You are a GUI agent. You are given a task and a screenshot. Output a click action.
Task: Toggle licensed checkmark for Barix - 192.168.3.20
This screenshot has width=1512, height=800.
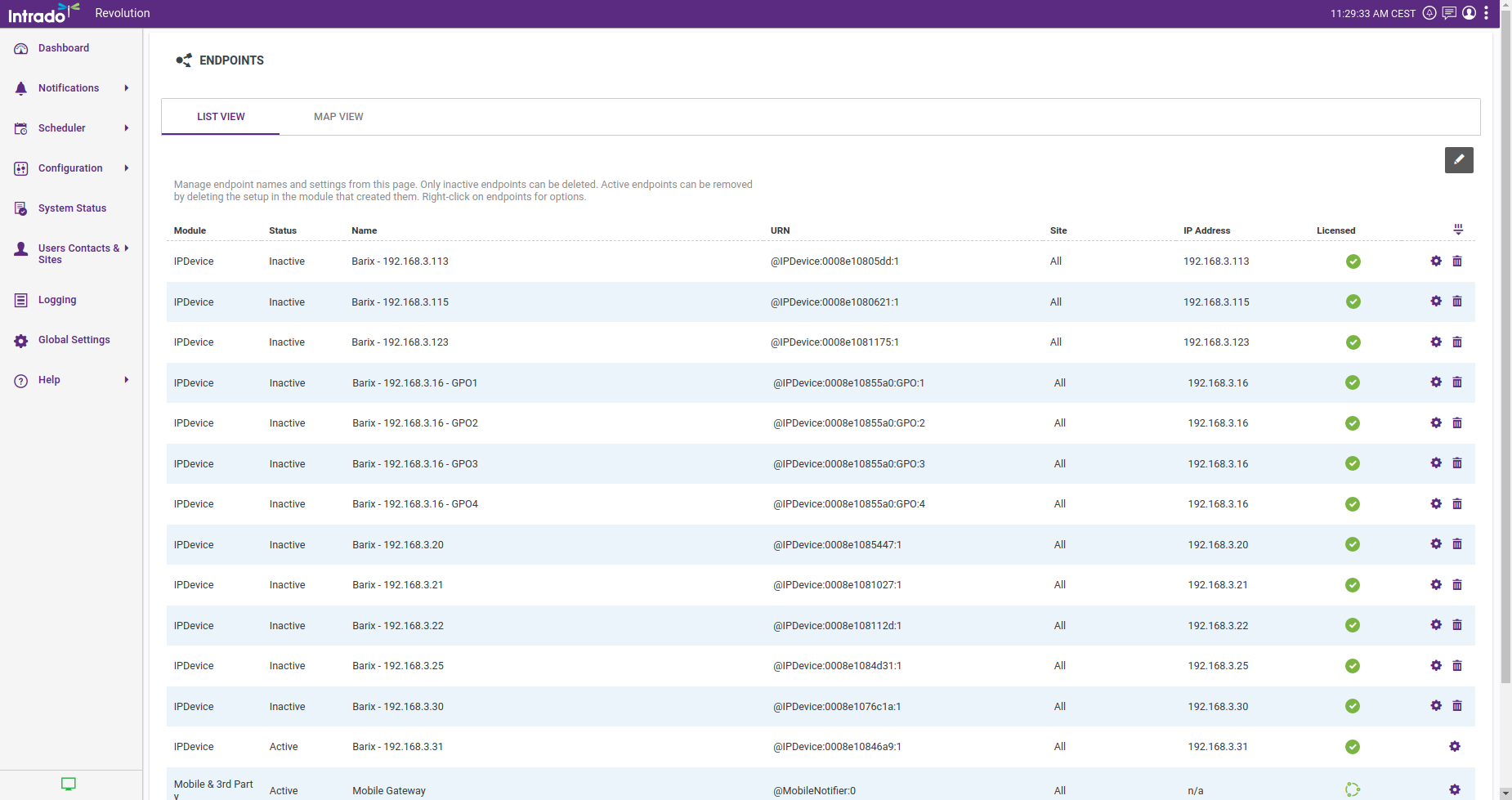click(1353, 545)
